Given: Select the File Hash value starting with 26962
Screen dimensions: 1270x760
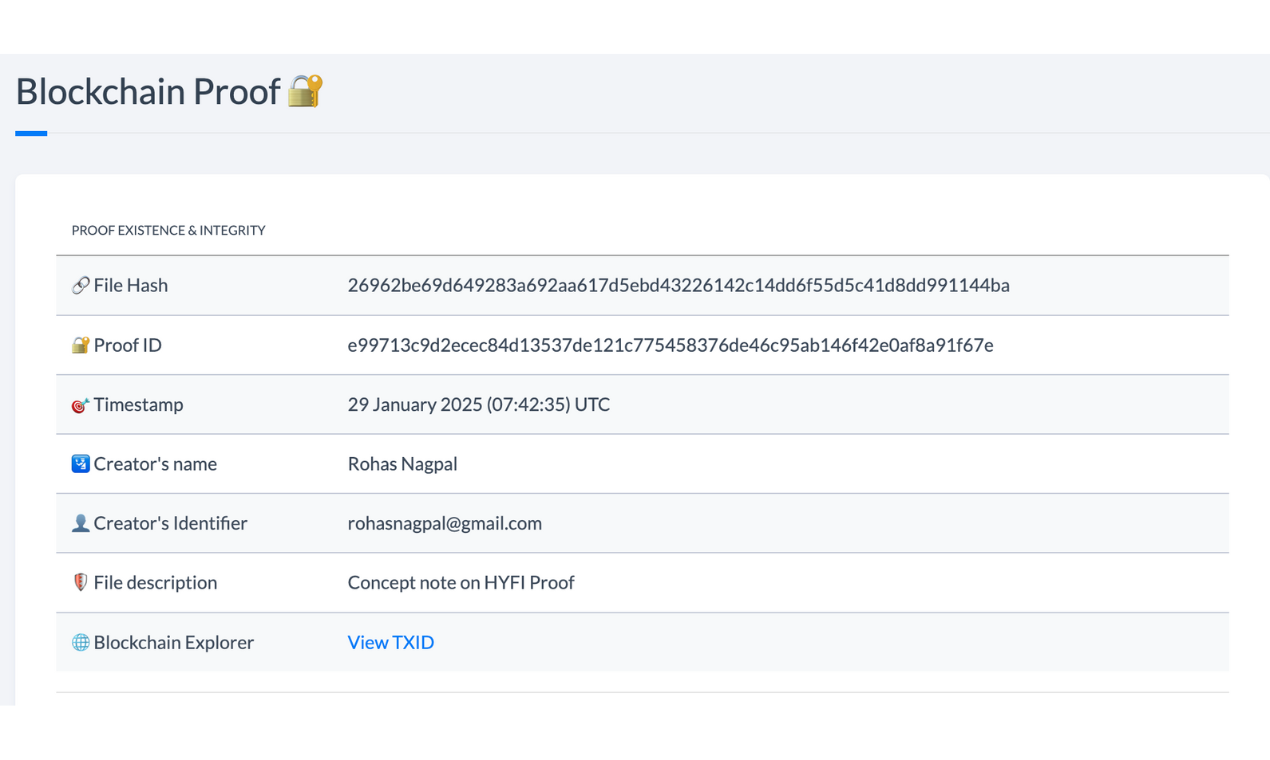Looking at the screenshot, I should point(679,285).
